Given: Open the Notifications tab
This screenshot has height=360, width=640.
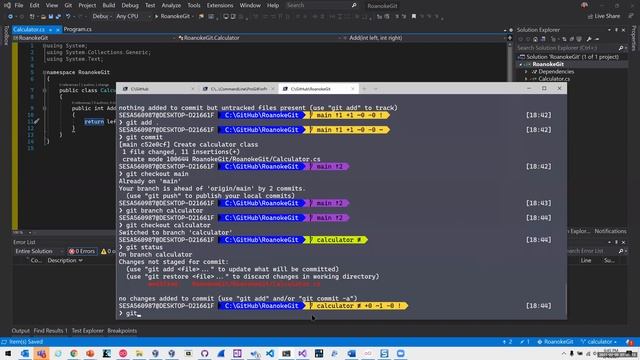Looking at the screenshot, I should [x=610, y=231].
